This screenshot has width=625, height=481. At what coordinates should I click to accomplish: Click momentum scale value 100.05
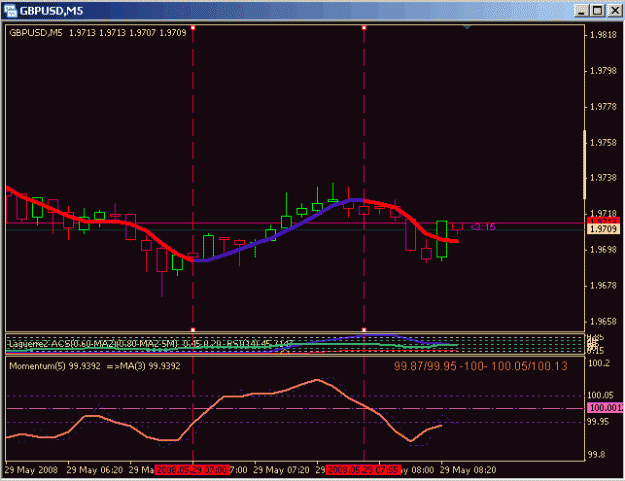point(601,395)
